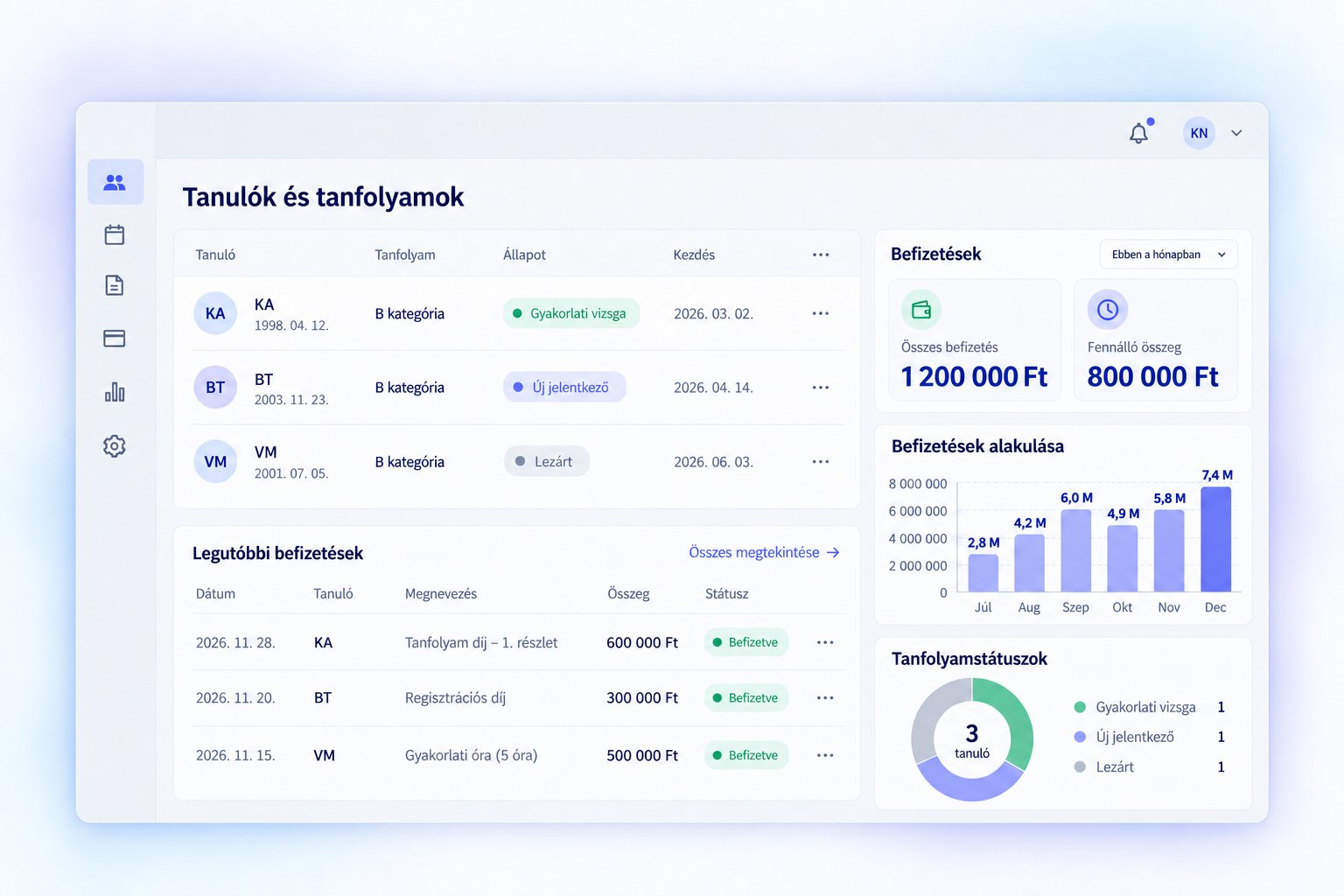Viewport: 1344px width, 896px height.
Task: Open options for the 600 000 Ft payment
Action: point(825,642)
